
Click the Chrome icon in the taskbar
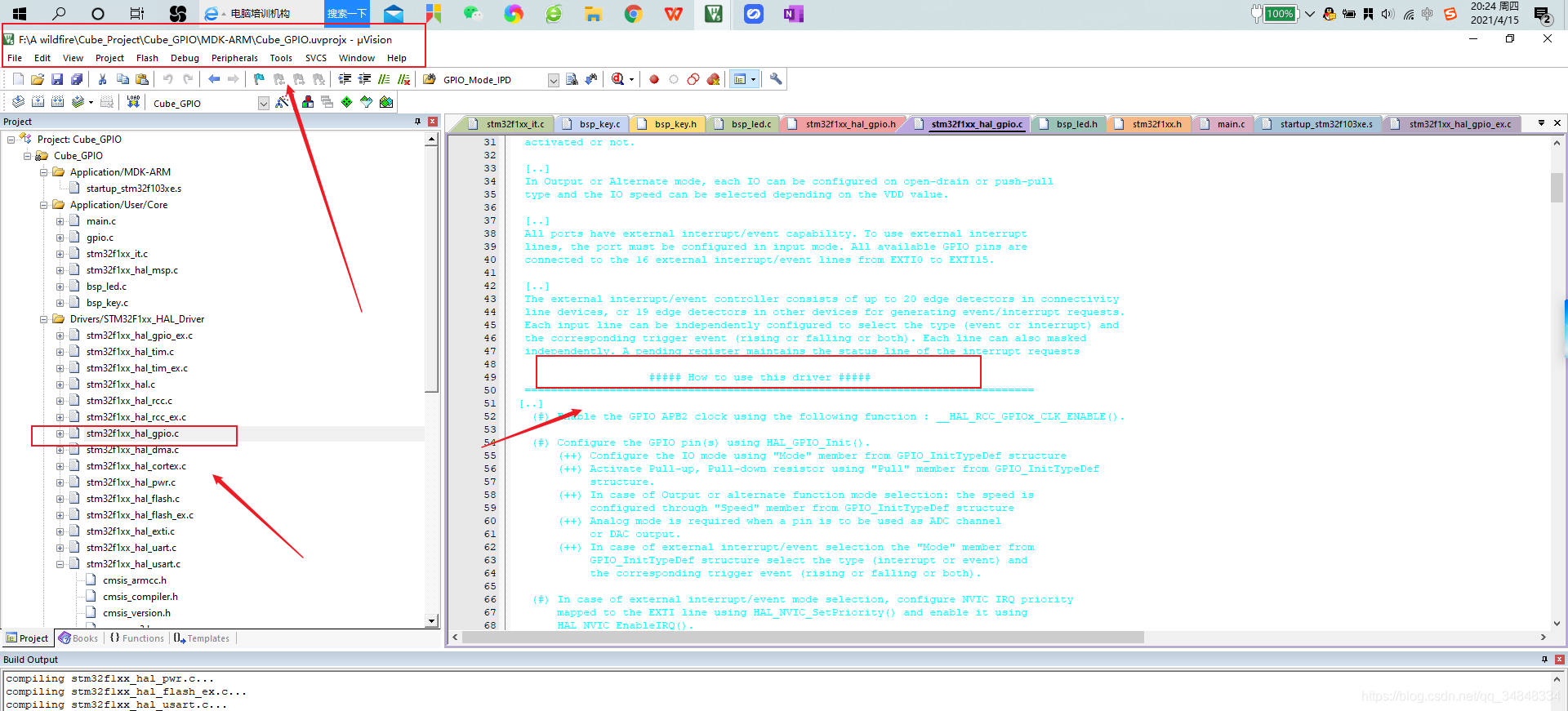(634, 14)
